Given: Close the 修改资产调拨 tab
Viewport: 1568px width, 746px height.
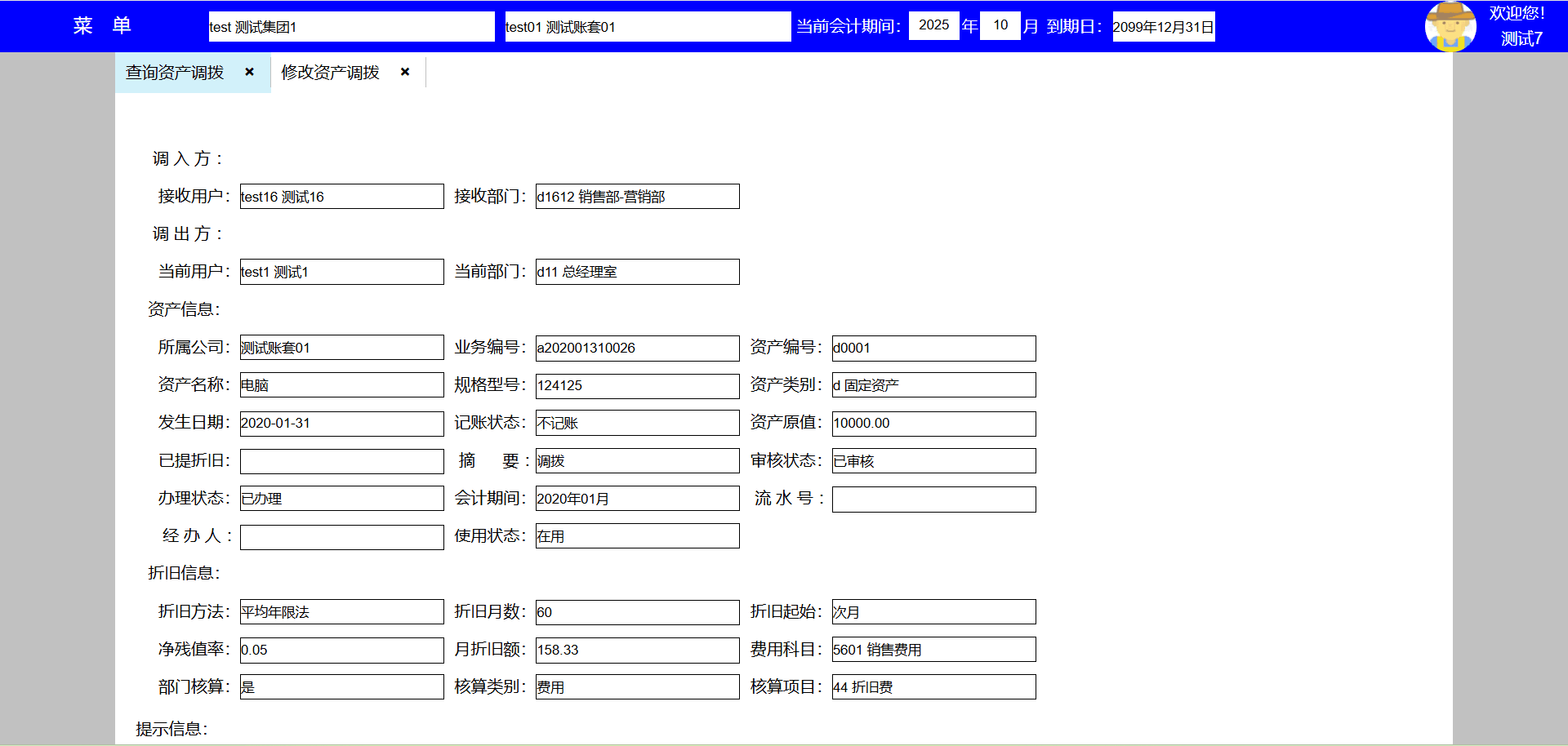Looking at the screenshot, I should click(405, 72).
